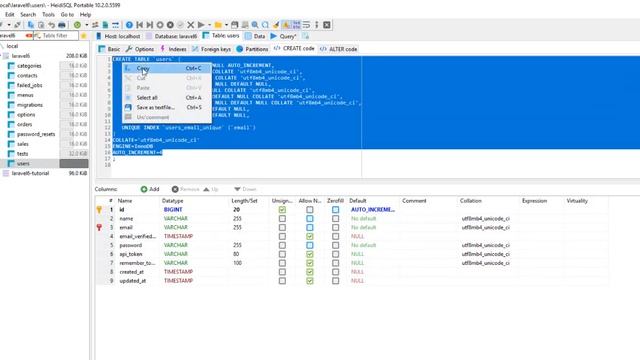This screenshot has width=640, height=360.
Task: Click the reformat SQL broom icon
Action: (x=276, y=25)
